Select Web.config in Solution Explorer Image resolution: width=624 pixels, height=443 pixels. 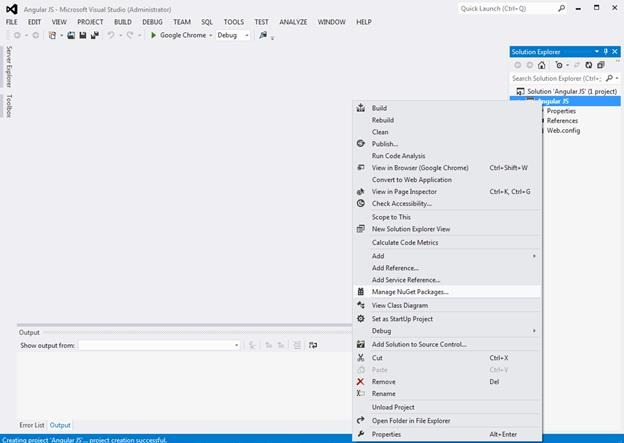[563, 131]
